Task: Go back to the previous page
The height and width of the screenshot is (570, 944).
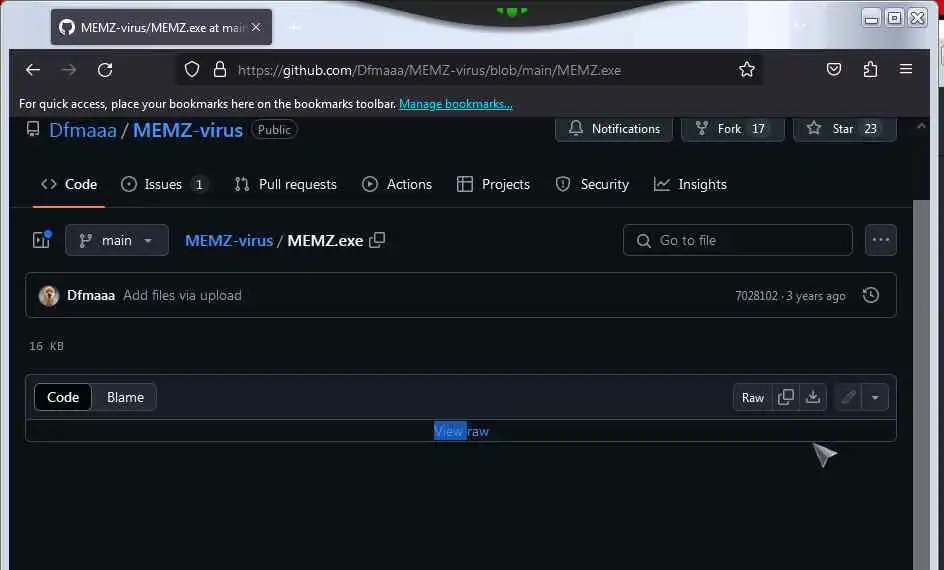Action: click(33, 70)
